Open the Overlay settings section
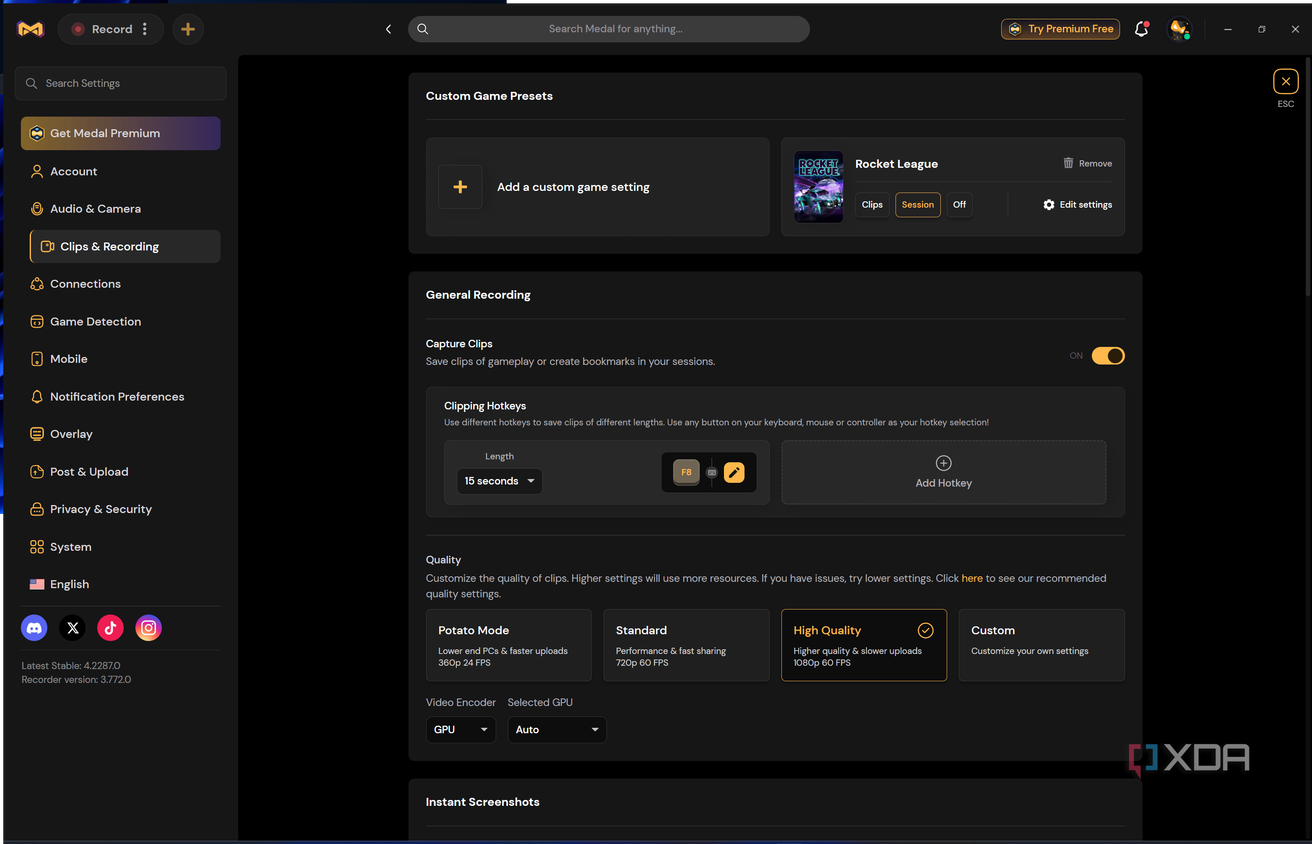 point(121,434)
